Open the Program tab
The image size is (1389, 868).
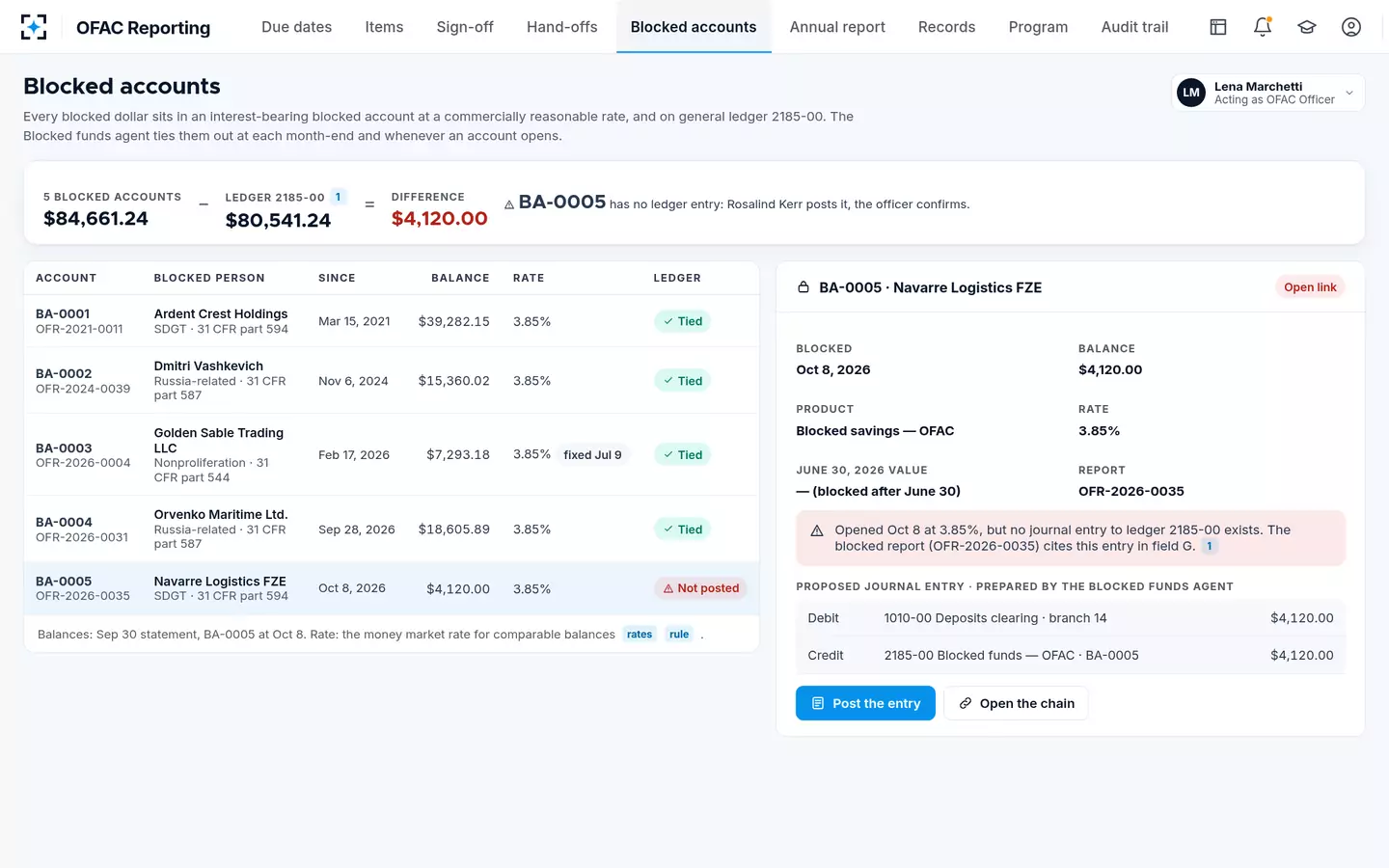[x=1039, y=27]
